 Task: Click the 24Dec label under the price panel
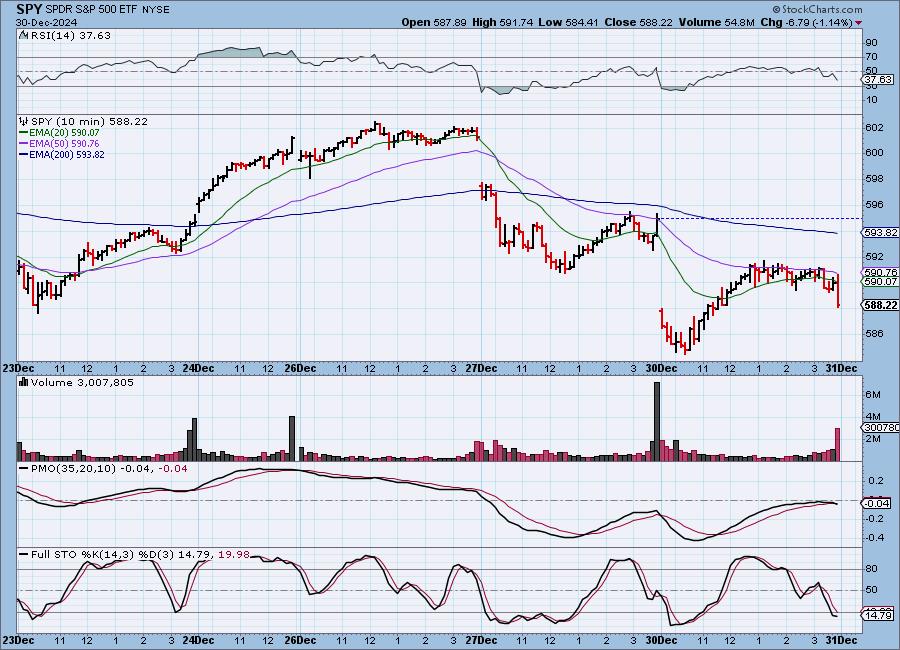pos(198,369)
